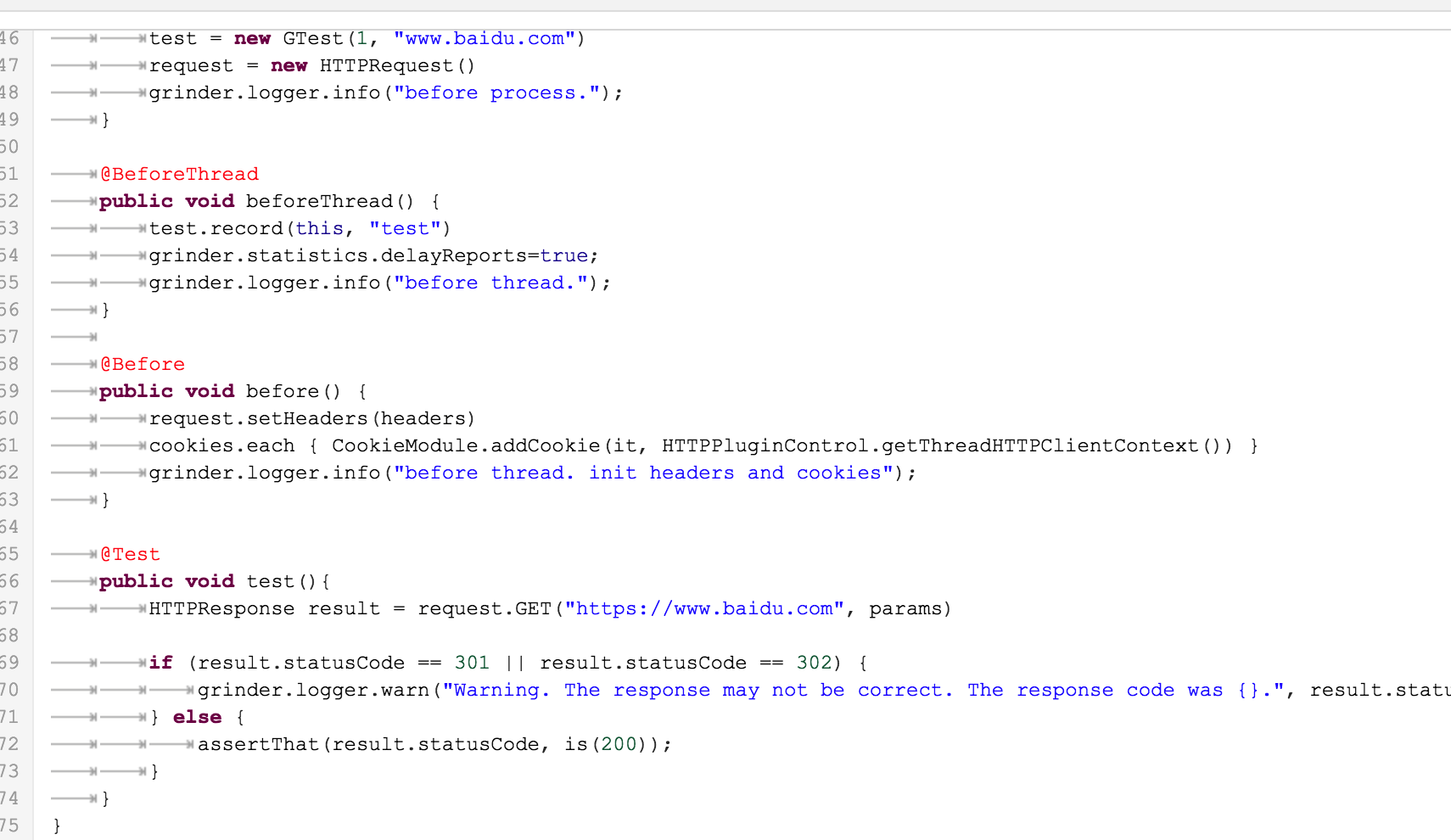Click the 301 status code number
The height and width of the screenshot is (840, 1451).
point(472,663)
